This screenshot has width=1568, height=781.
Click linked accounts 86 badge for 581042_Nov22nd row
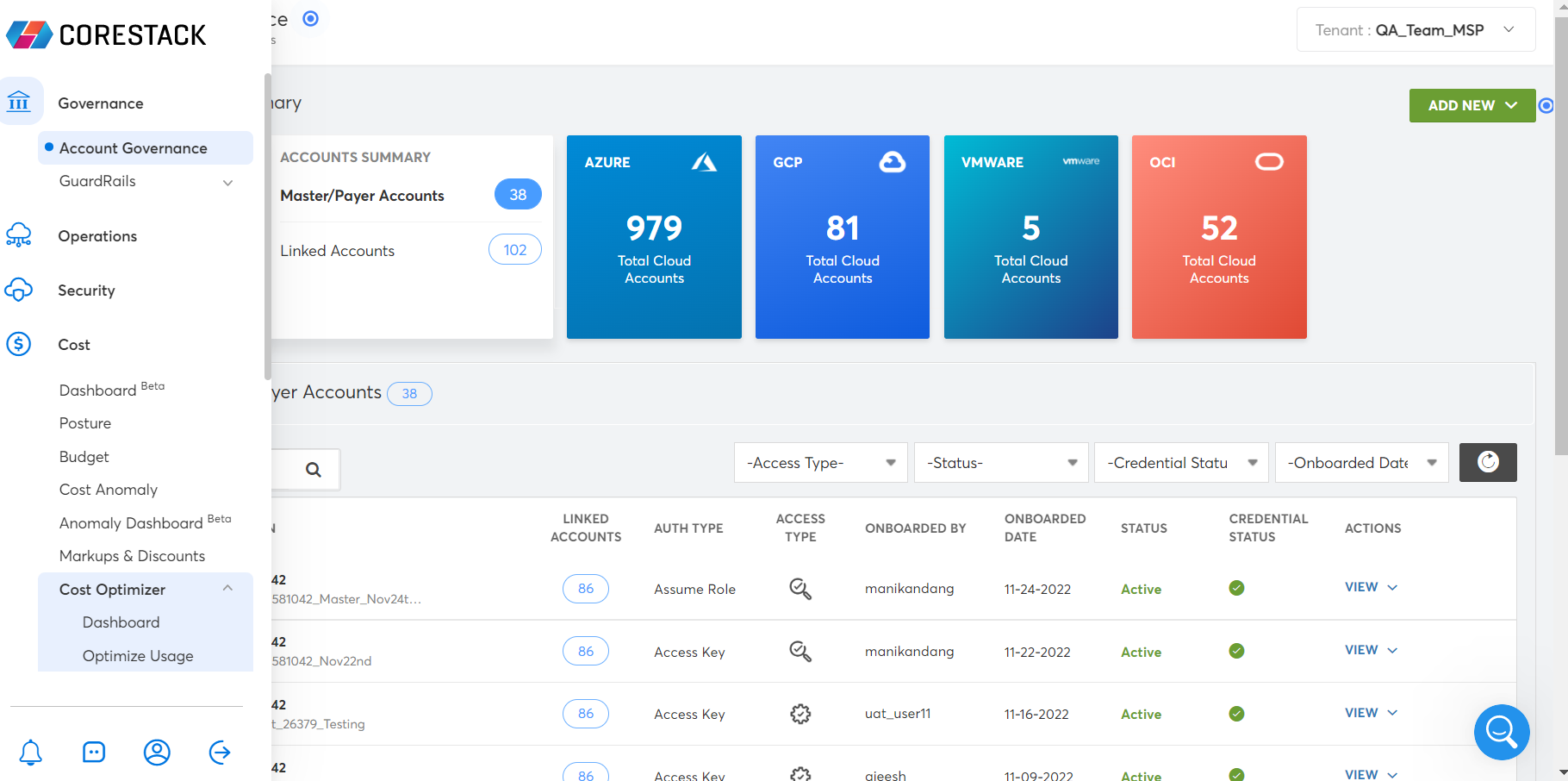[586, 652]
